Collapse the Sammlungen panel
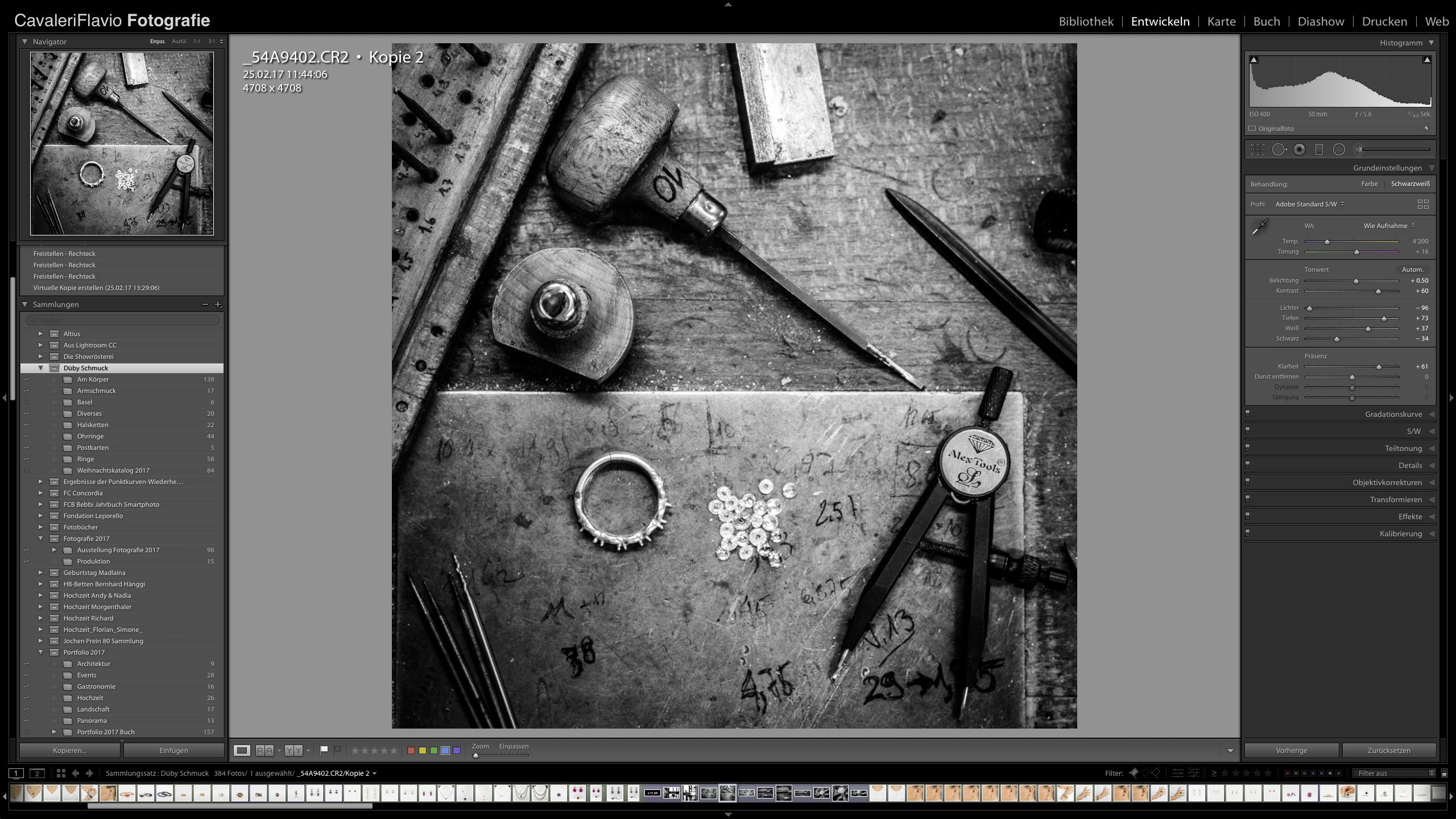The image size is (1456, 819). (24, 305)
